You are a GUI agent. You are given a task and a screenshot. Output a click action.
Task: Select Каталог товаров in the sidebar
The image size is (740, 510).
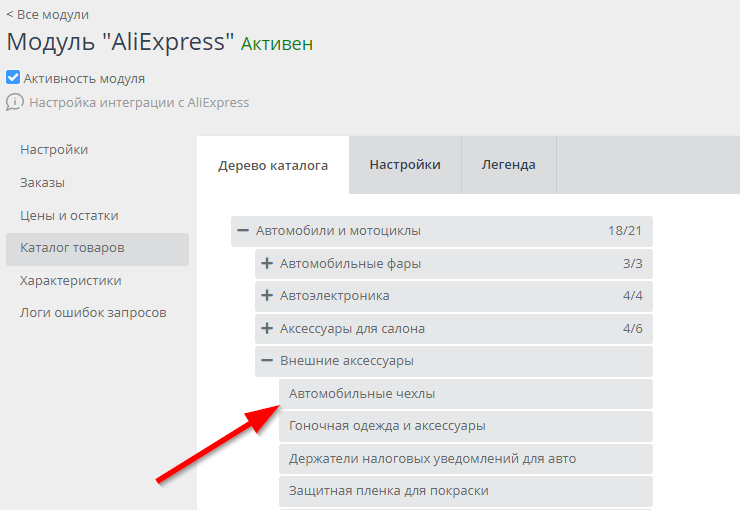(x=72, y=248)
